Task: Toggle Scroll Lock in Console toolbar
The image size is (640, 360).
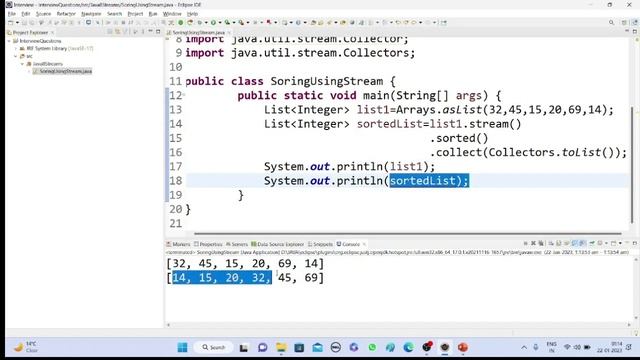Action: tap(558, 243)
